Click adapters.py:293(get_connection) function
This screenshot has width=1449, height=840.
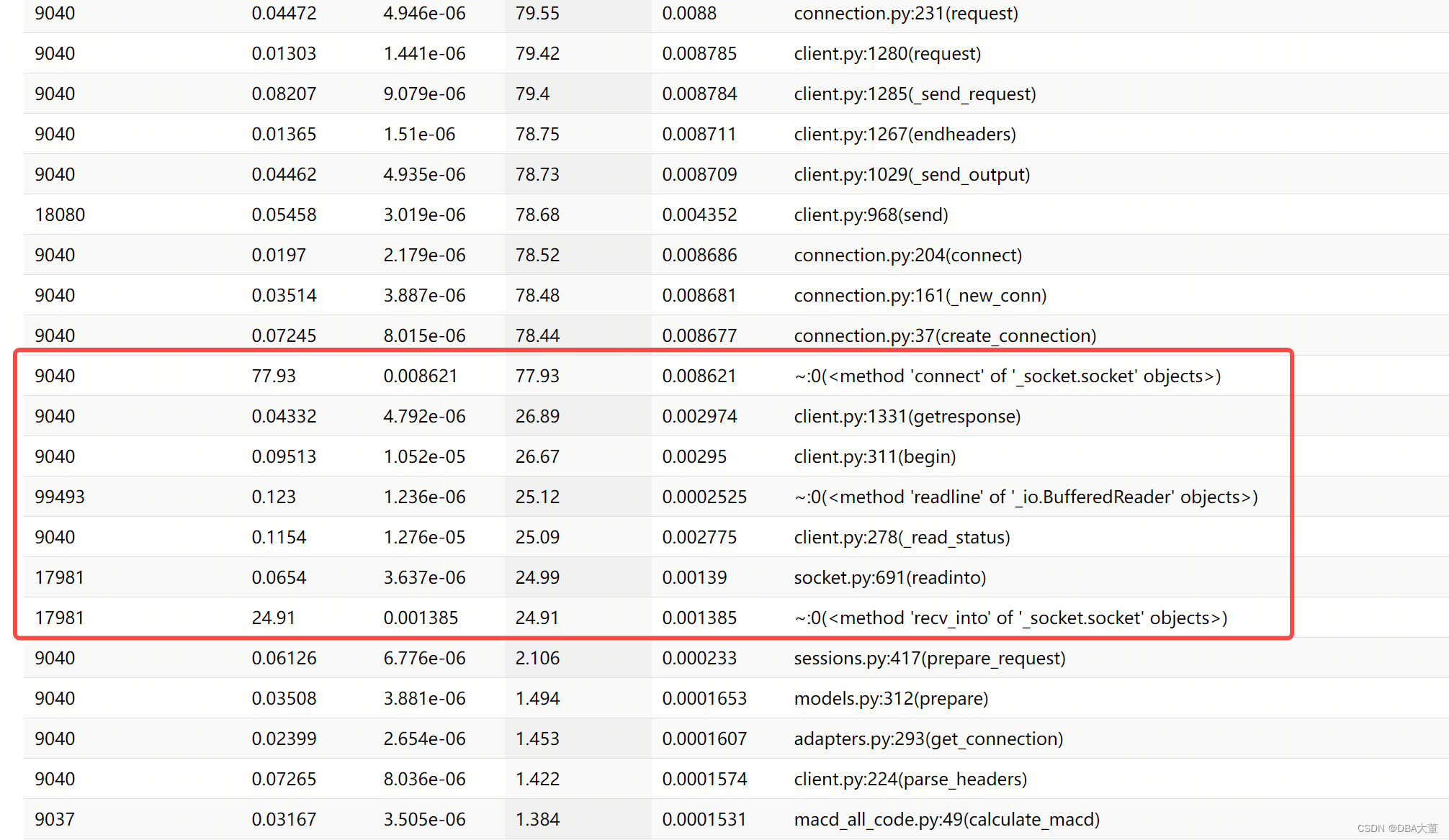coord(928,739)
